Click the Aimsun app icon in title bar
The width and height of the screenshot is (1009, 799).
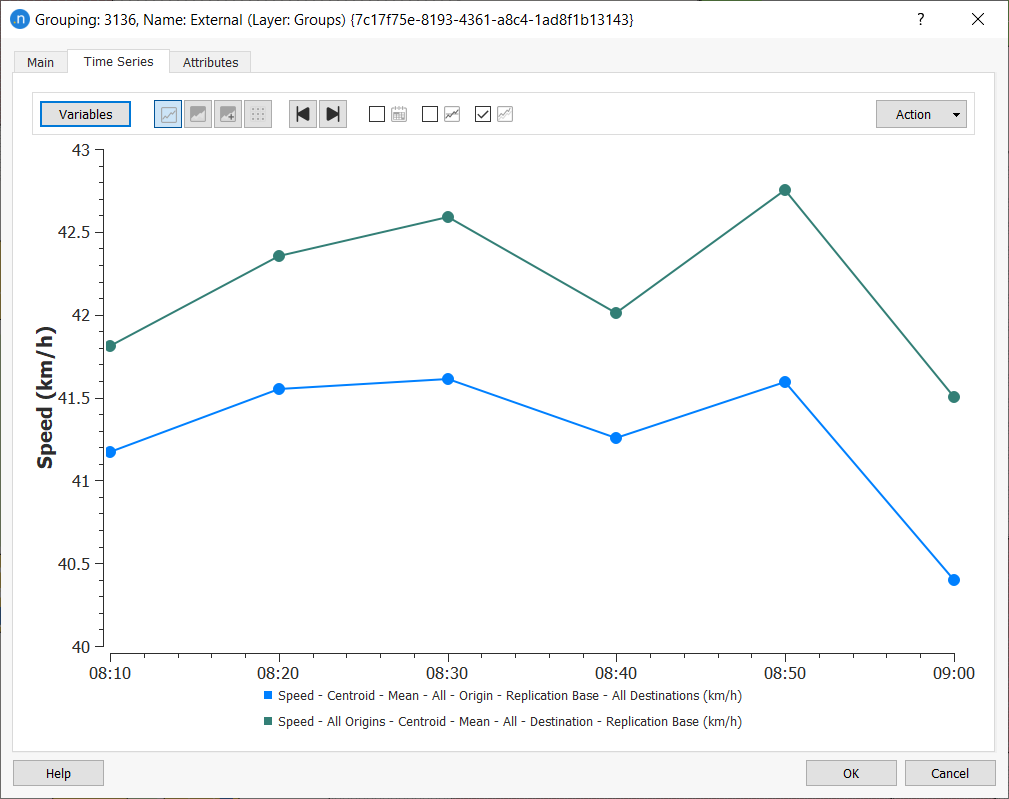tap(19, 19)
